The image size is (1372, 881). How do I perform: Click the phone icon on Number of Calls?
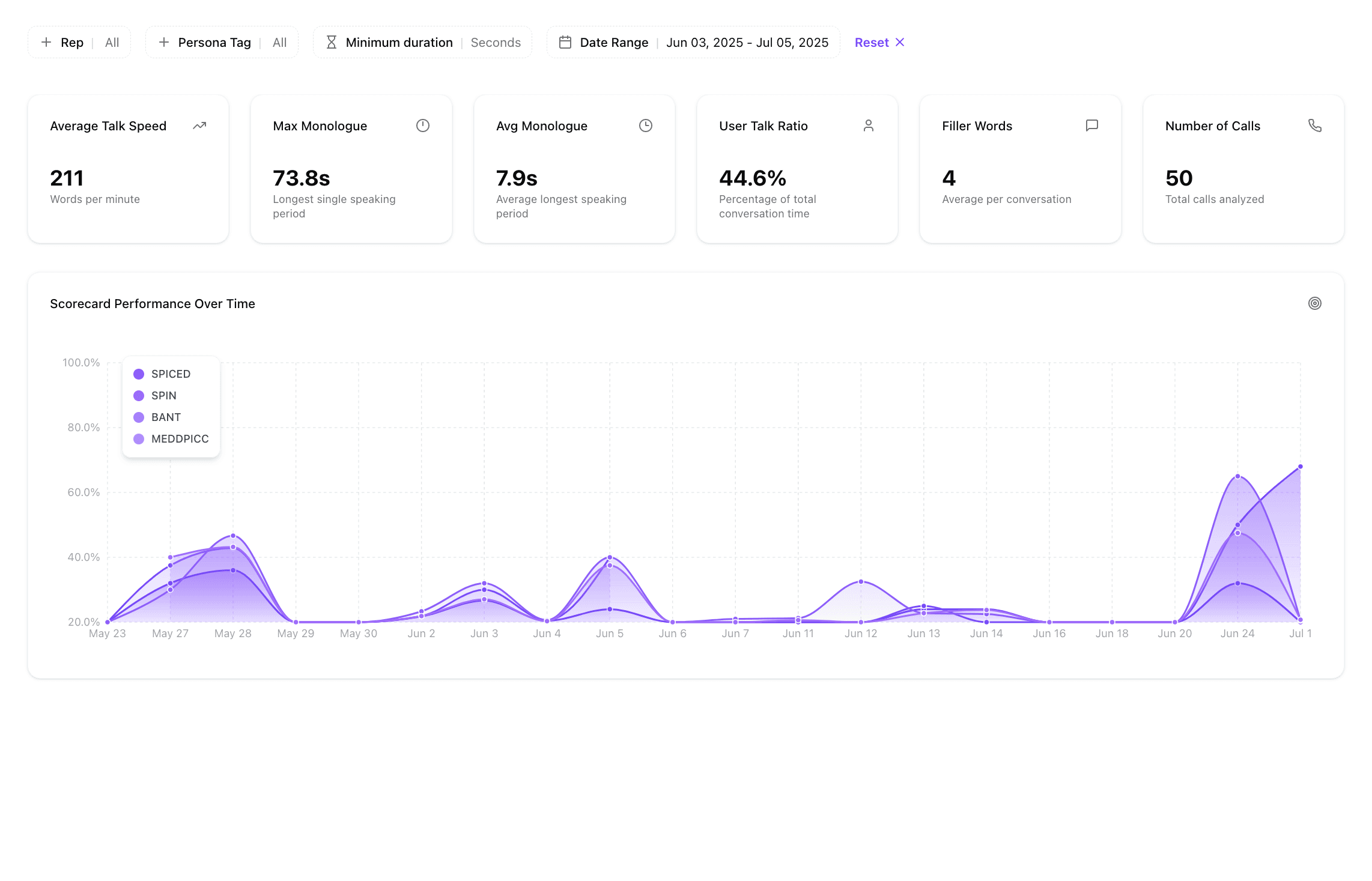tap(1315, 126)
